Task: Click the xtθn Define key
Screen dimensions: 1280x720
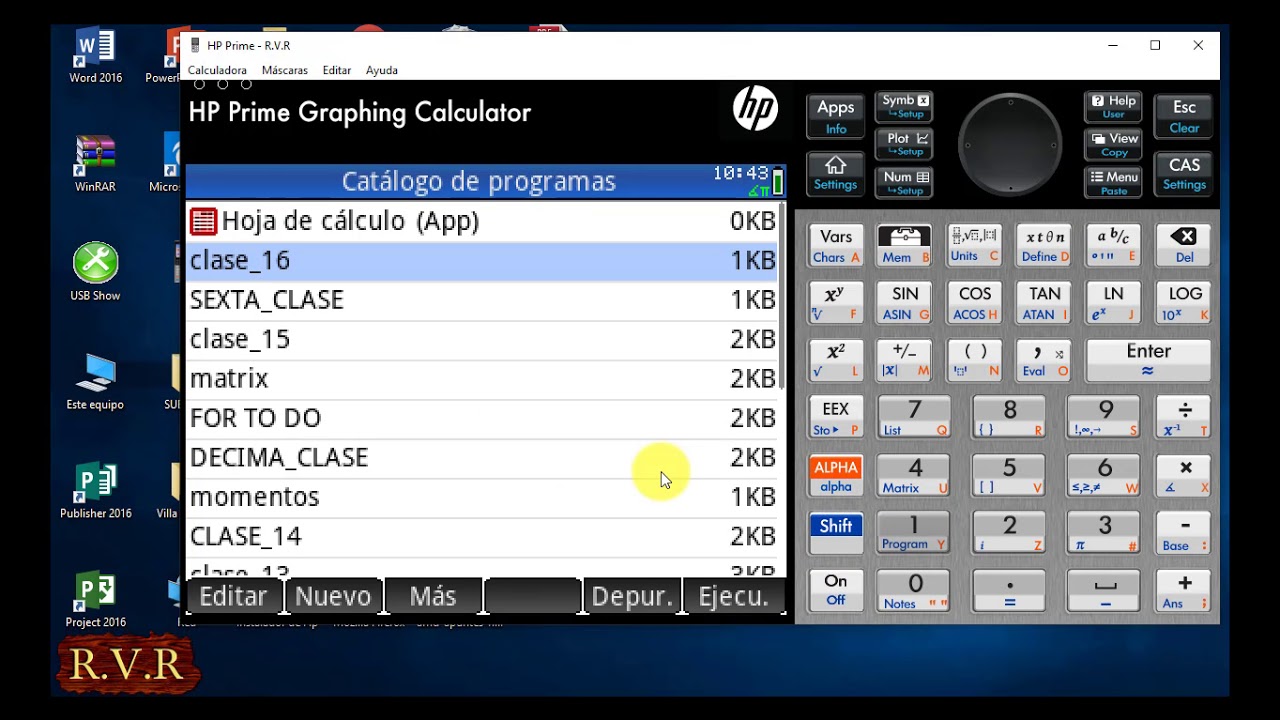Action: (1045, 246)
